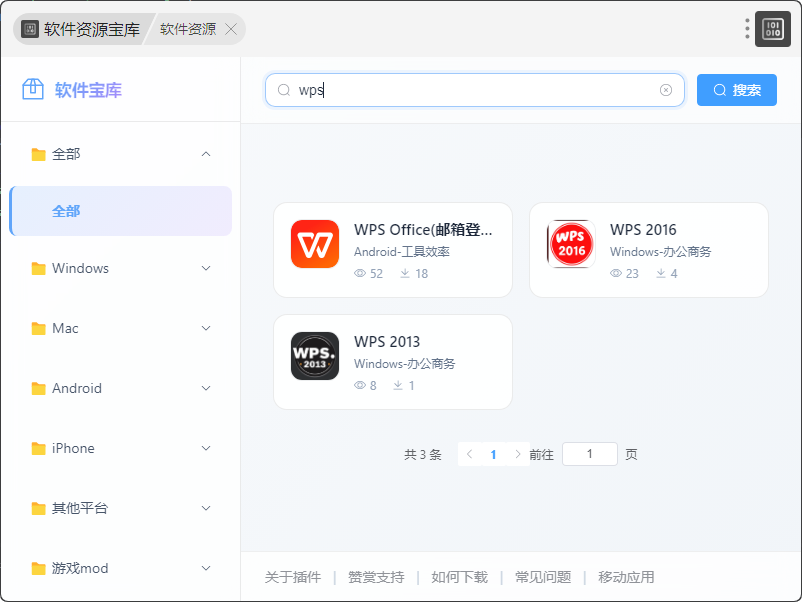Click the 前往 page number input box
The width and height of the screenshot is (802, 602).
[590, 454]
